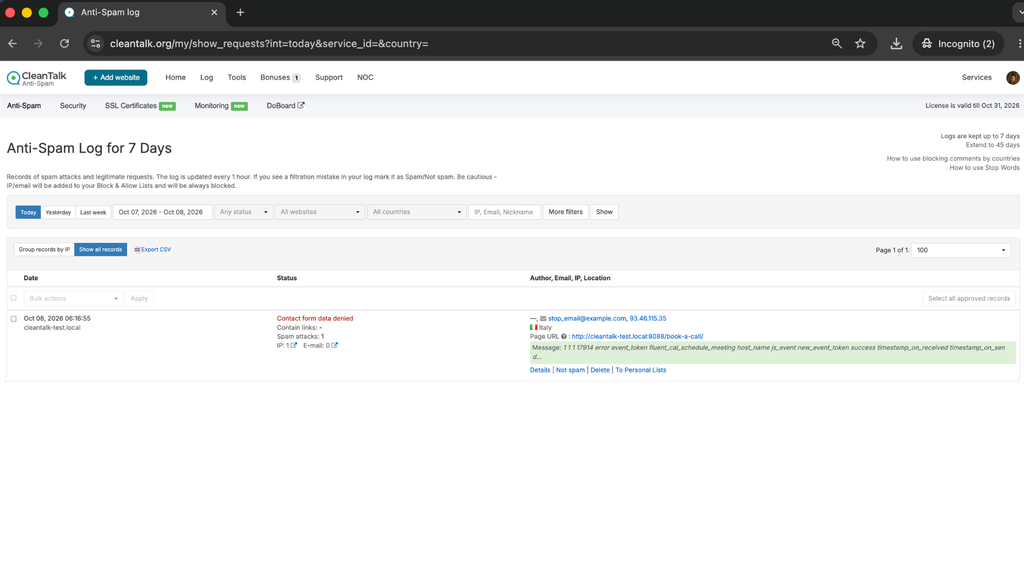Expand the Bulk actions dropdown
Screen dimensions: 1024x576
click(x=72, y=298)
